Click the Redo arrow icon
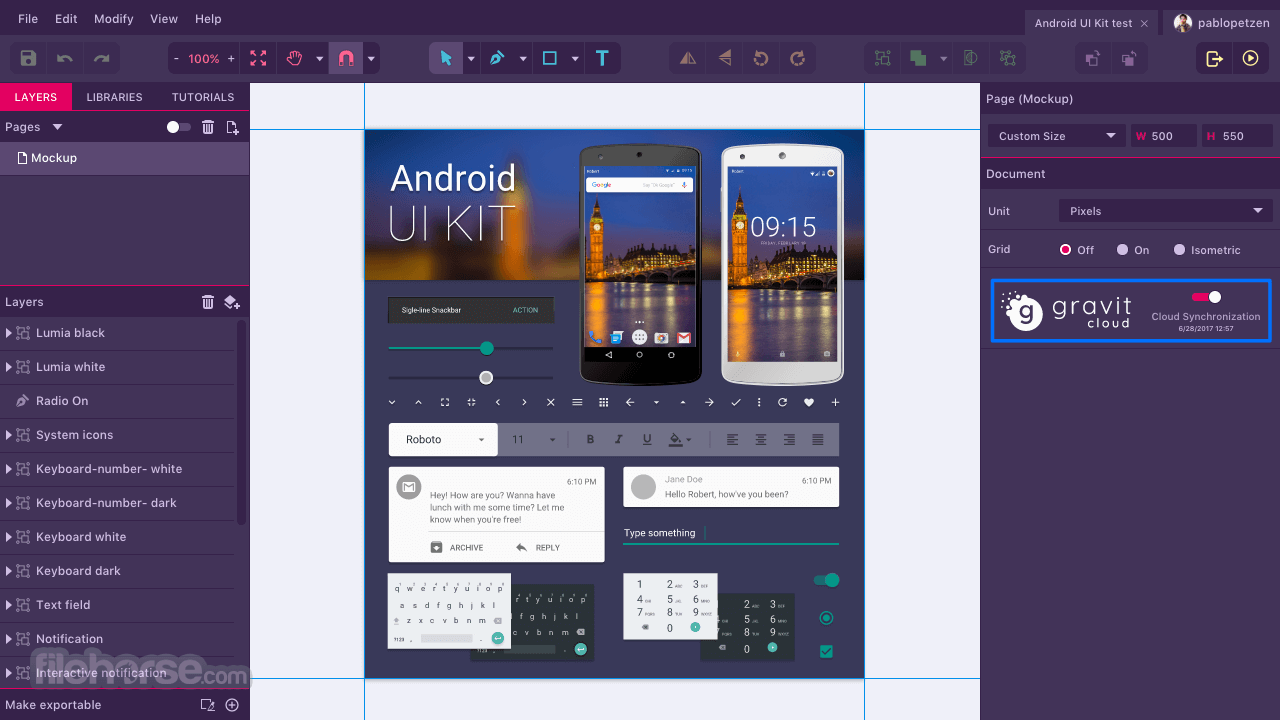The width and height of the screenshot is (1280, 720). (x=101, y=59)
